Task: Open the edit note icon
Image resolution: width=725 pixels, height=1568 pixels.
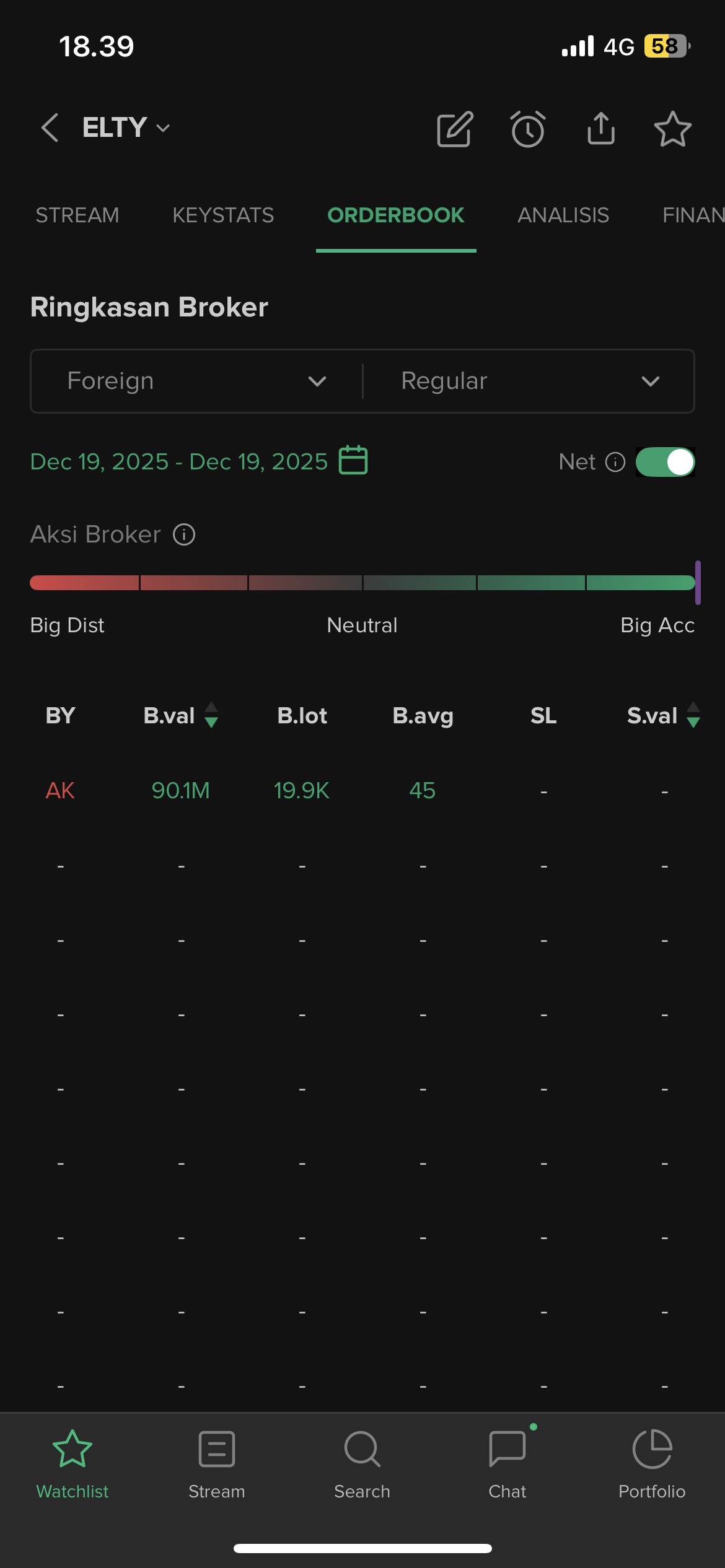Action: 455,129
